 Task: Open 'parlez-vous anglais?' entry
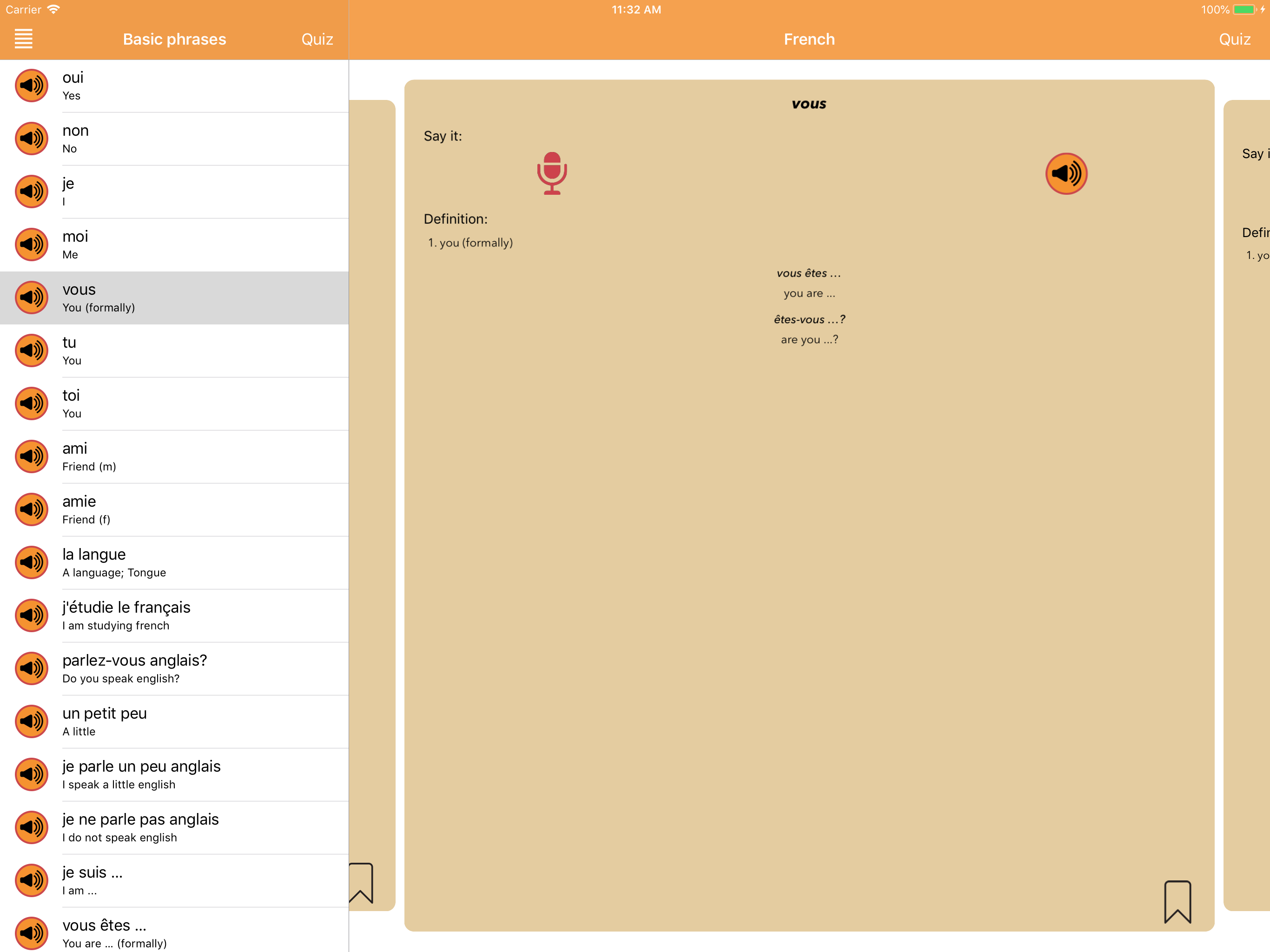pyautogui.click(x=174, y=668)
